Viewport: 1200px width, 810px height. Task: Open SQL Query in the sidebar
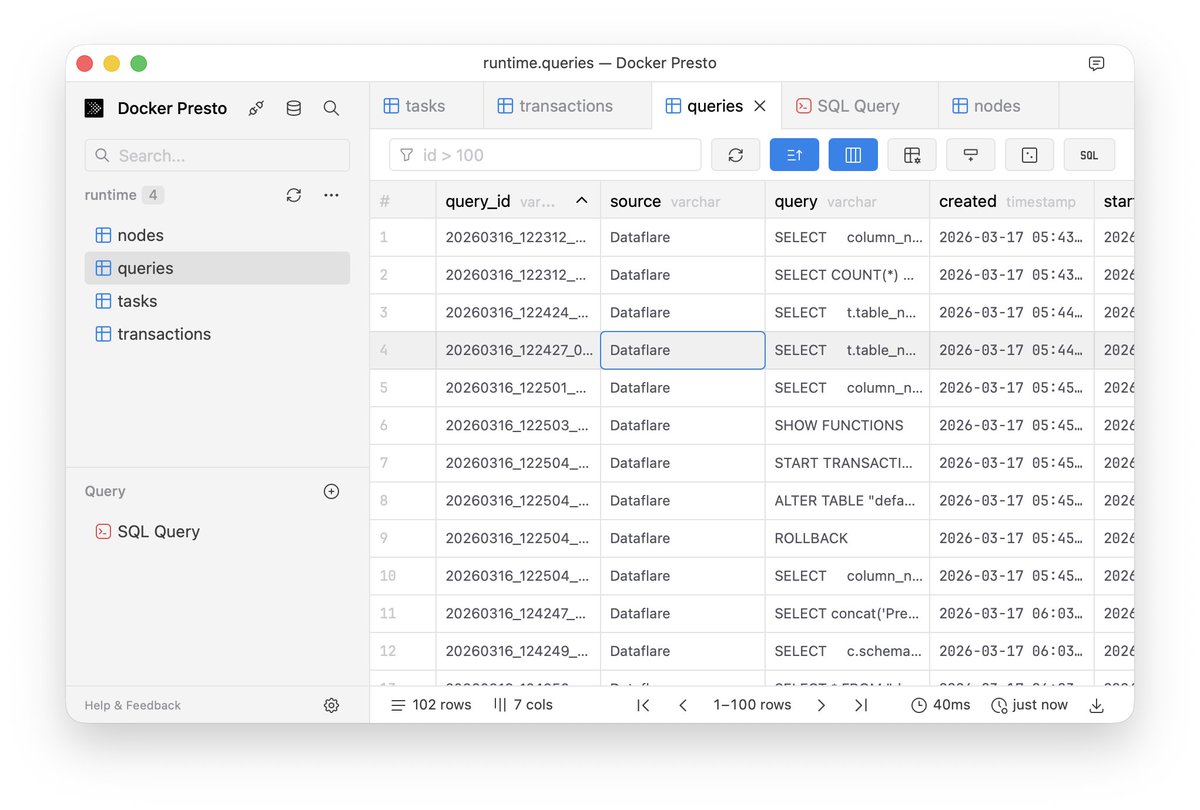coord(217,531)
